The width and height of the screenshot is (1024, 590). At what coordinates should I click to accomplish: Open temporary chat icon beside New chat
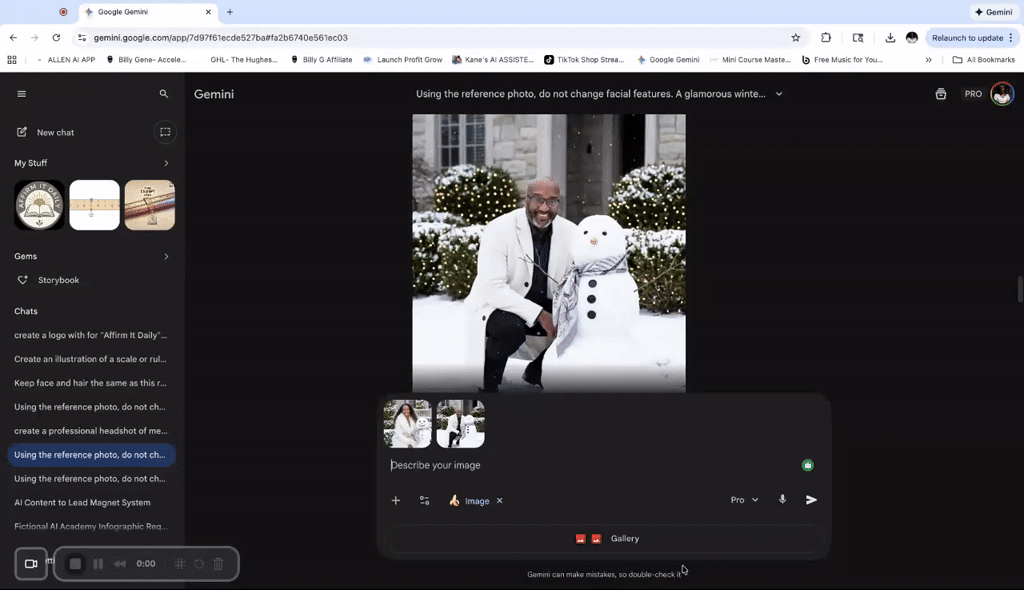(x=165, y=132)
